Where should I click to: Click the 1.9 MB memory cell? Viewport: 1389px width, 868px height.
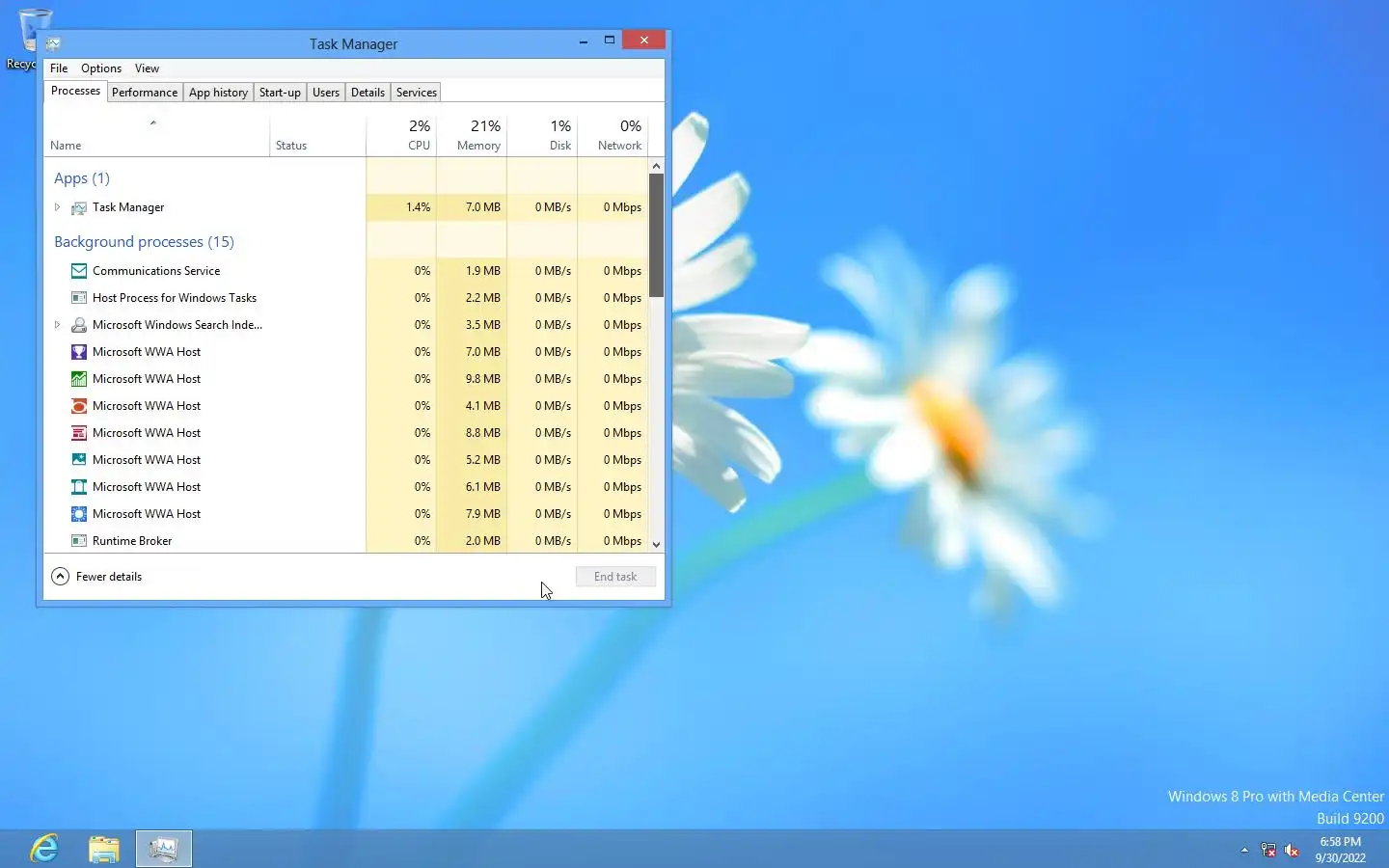pyautogui.click(x=472, y=271)
